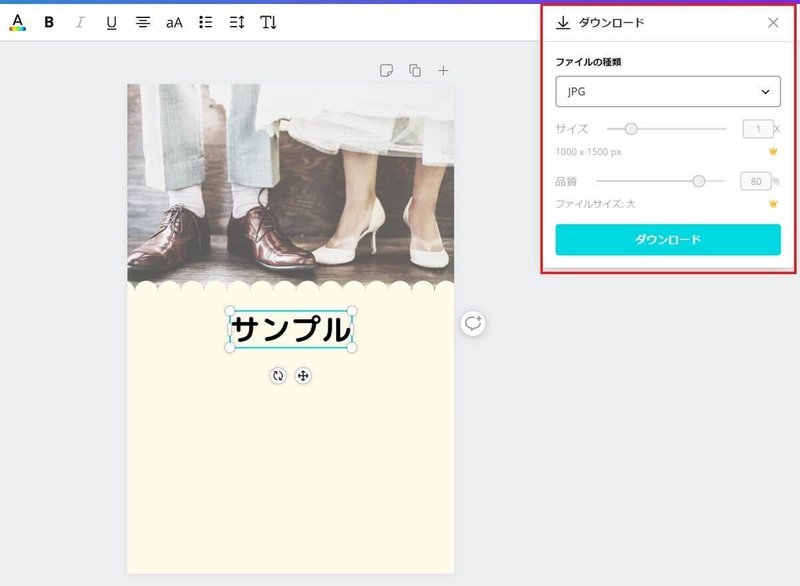Open the JPG file type dropdown
Image resolution: width=800 pixels, height=586 pixels.
[x=667, y=91]
